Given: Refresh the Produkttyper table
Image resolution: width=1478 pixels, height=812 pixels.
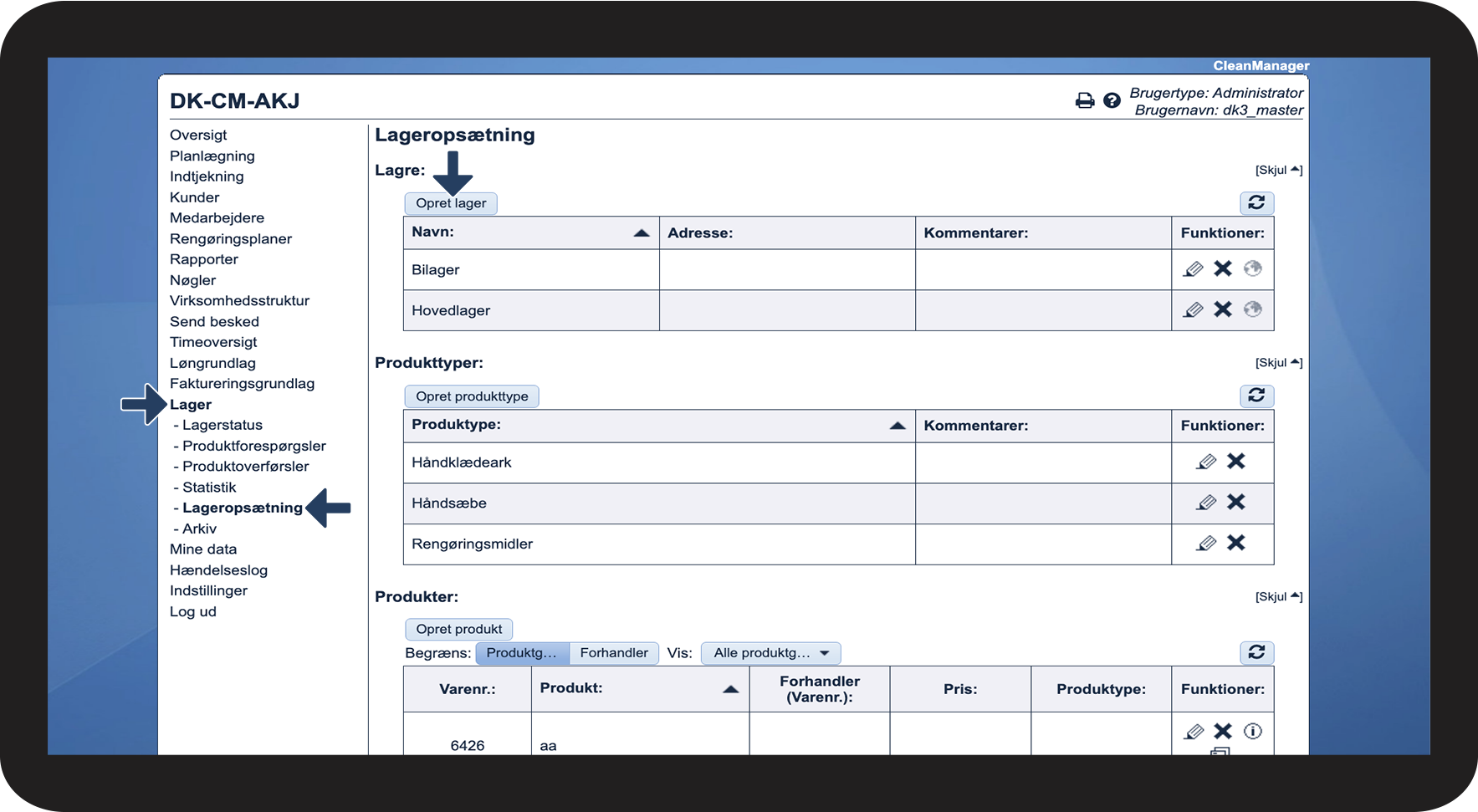Looking at the screenshot, I should [x=1256, y=396].
